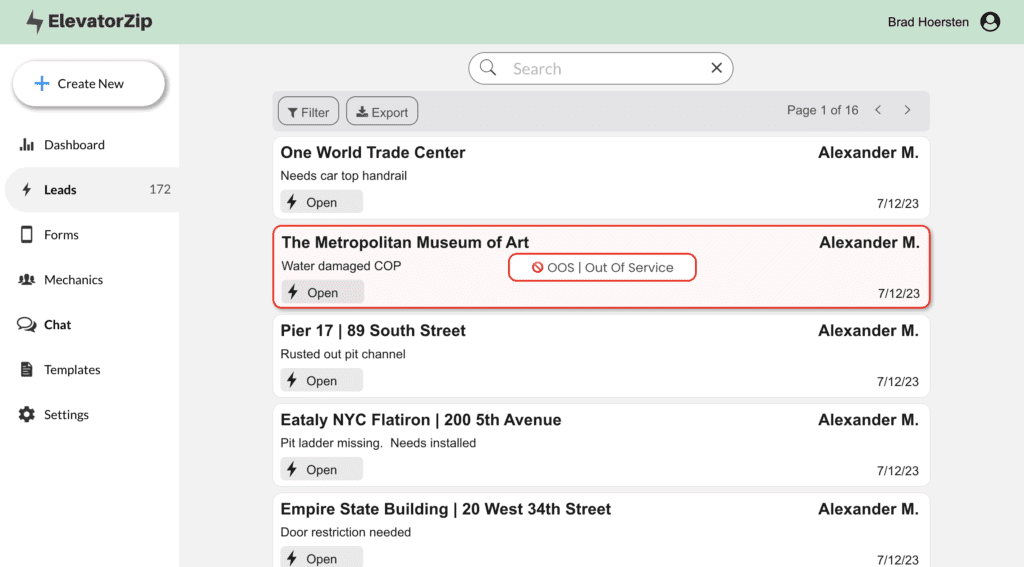The width and height of the screenshot is (1024, 567).
Task: Open the Filter options
Action: (308, 112)
